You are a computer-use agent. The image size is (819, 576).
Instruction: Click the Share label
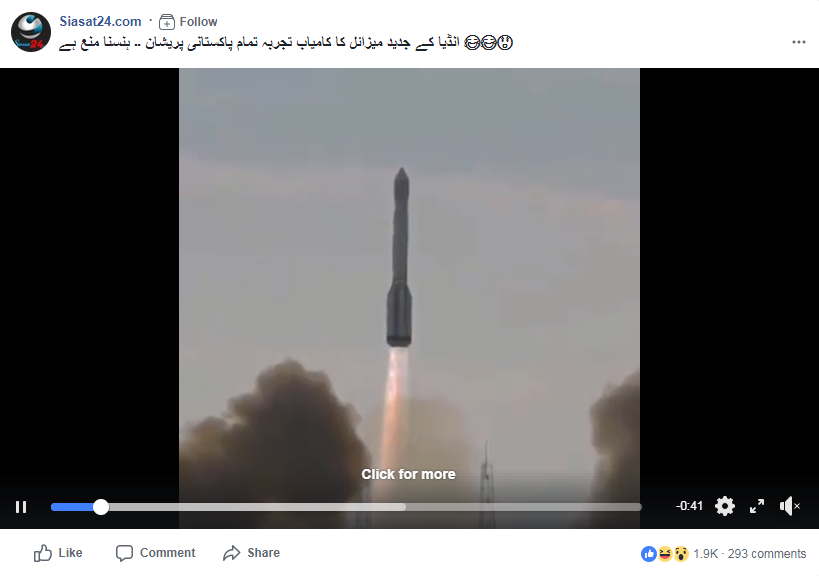coord(263,553)
